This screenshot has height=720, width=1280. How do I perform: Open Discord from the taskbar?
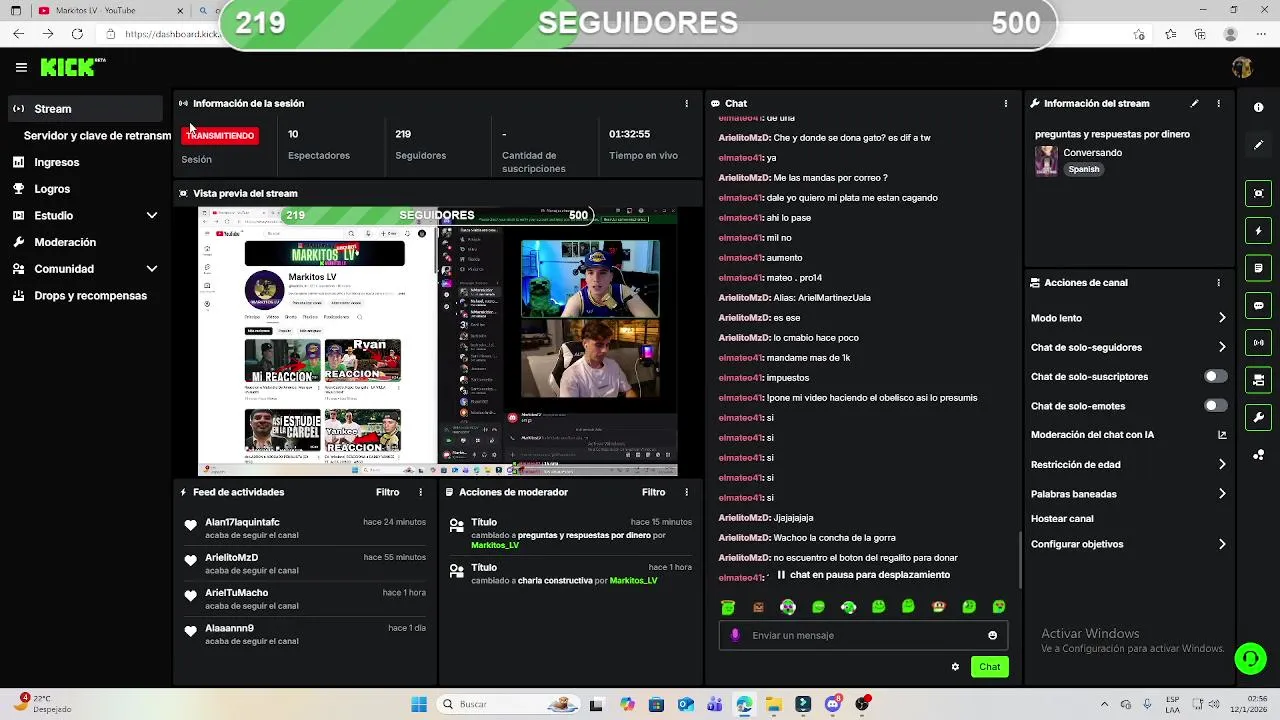(x=833, y=704)
